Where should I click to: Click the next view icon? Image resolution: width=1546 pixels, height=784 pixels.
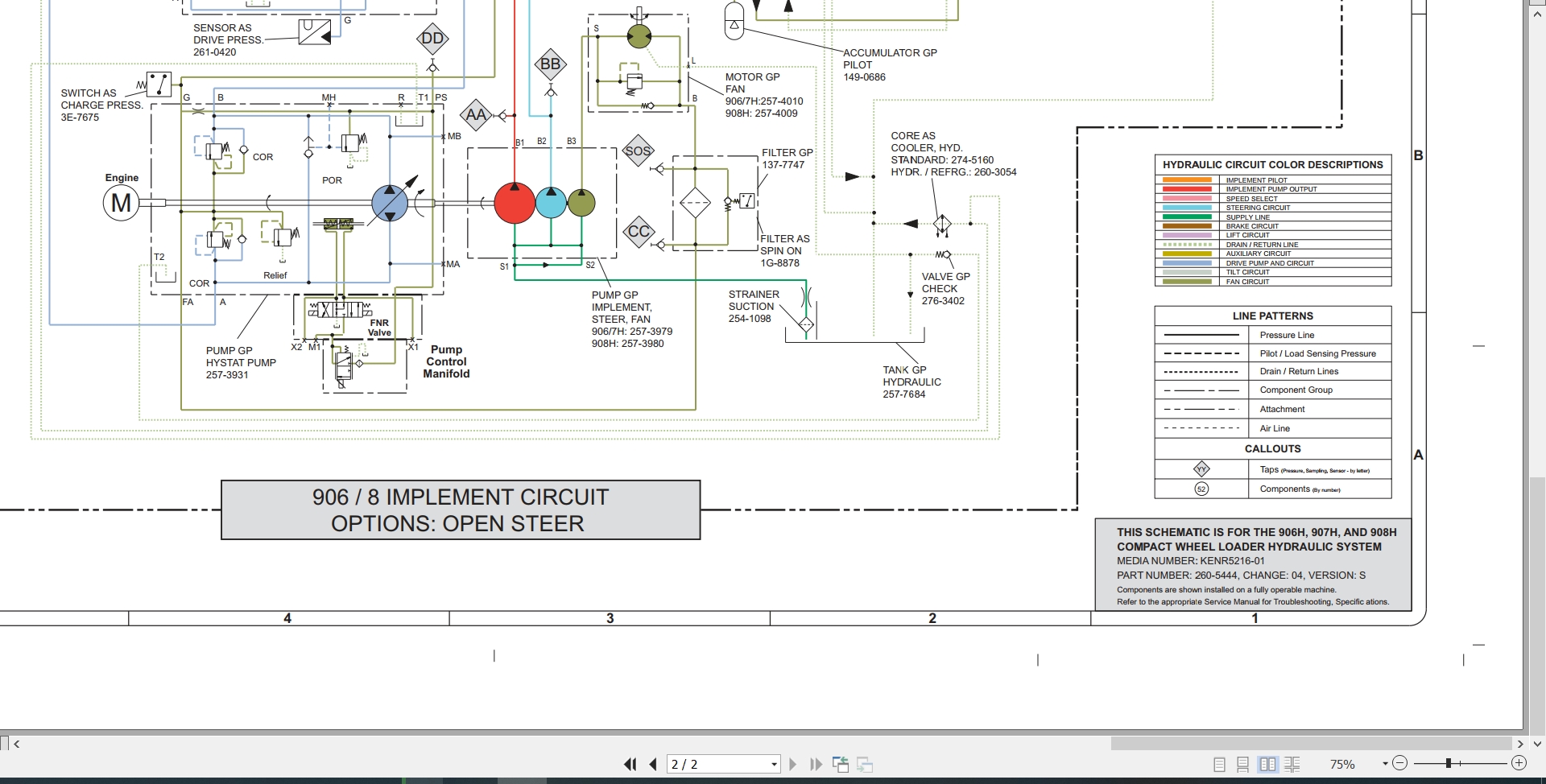(x=866, y=764)
